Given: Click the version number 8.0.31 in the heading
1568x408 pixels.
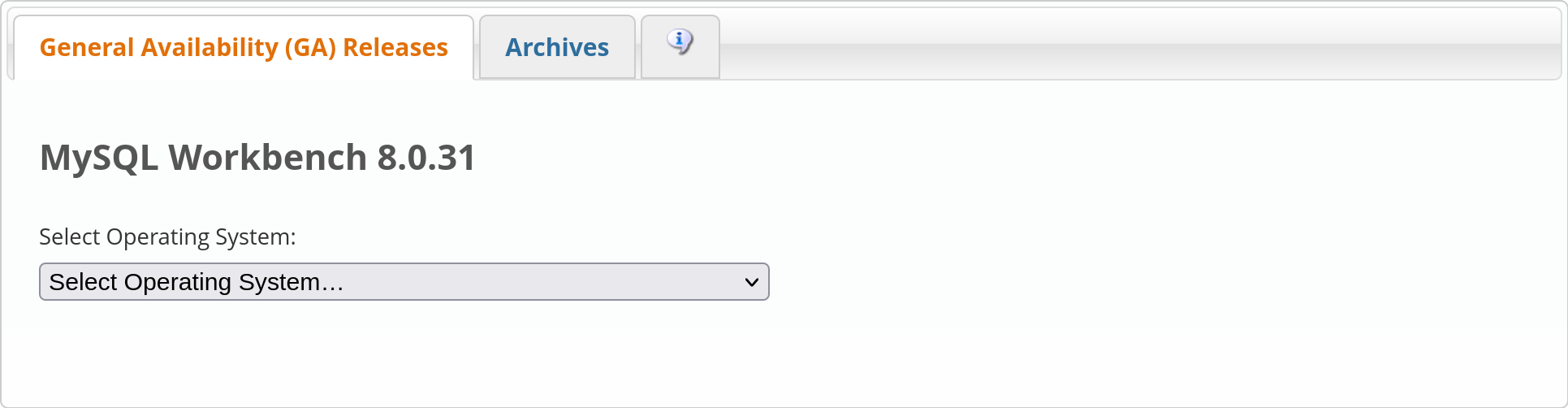Looking at the screenshot, I should pyautogui.click(x=426, y=158).
